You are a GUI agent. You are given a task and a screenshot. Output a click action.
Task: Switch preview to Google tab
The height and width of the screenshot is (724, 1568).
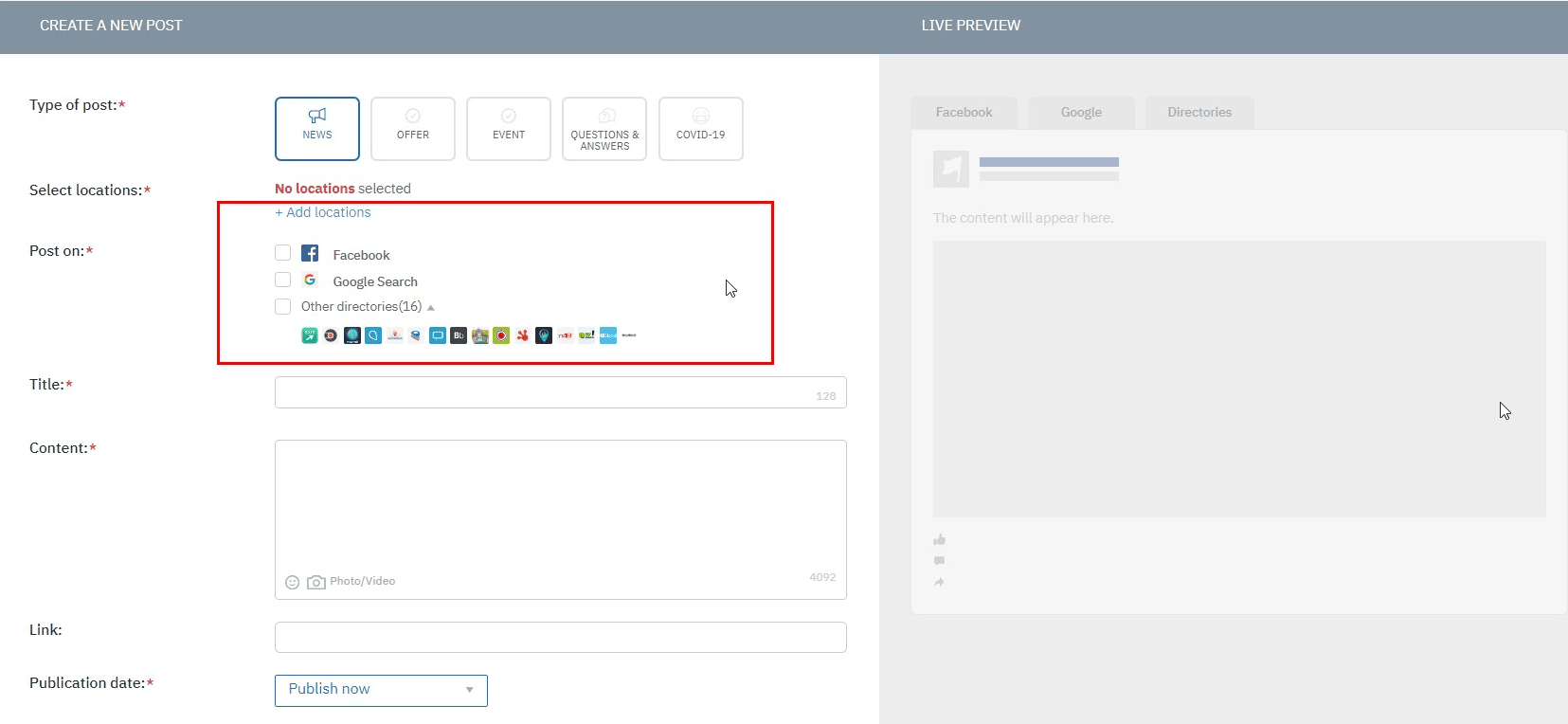(1081, 112)
